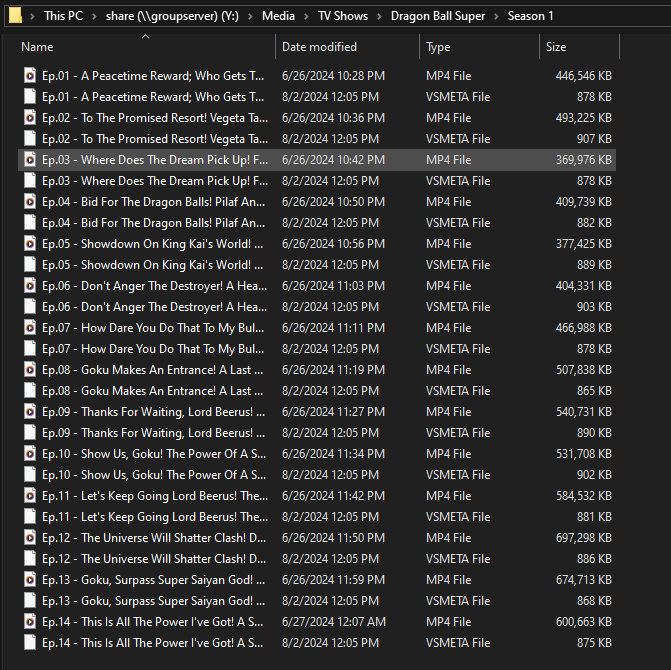Select Ep.03 Where Does The Dream MP4 file
The image size is (671, 670).
point(154,160)
